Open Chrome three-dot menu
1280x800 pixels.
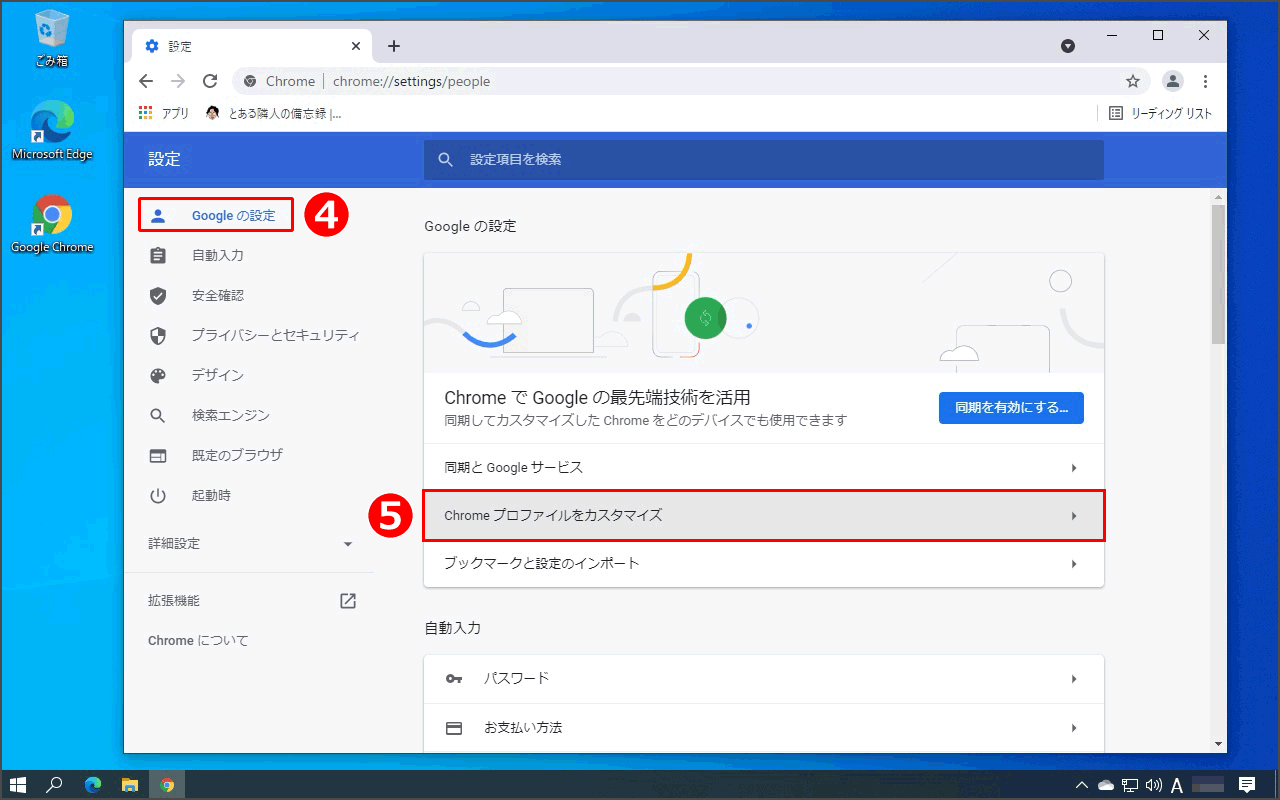pos(1205,81)
